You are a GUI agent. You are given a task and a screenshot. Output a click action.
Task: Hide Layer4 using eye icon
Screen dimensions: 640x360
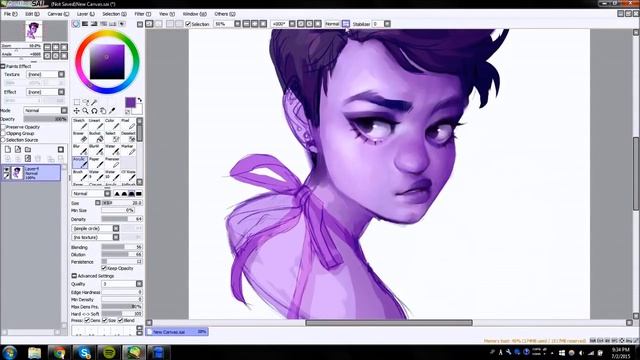coord(7,169)
